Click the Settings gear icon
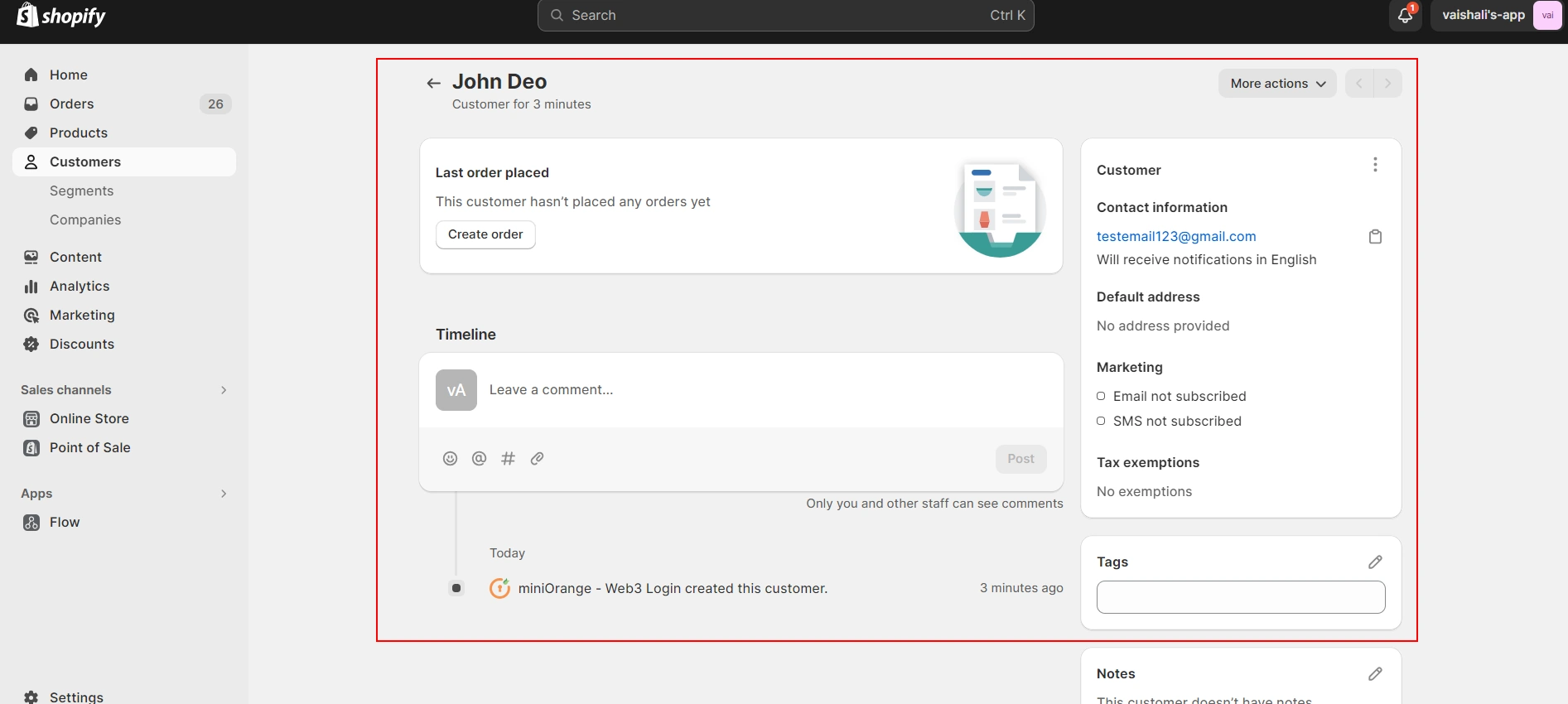The width and height of the screenshot is (1568, 704). pos(31,697)
